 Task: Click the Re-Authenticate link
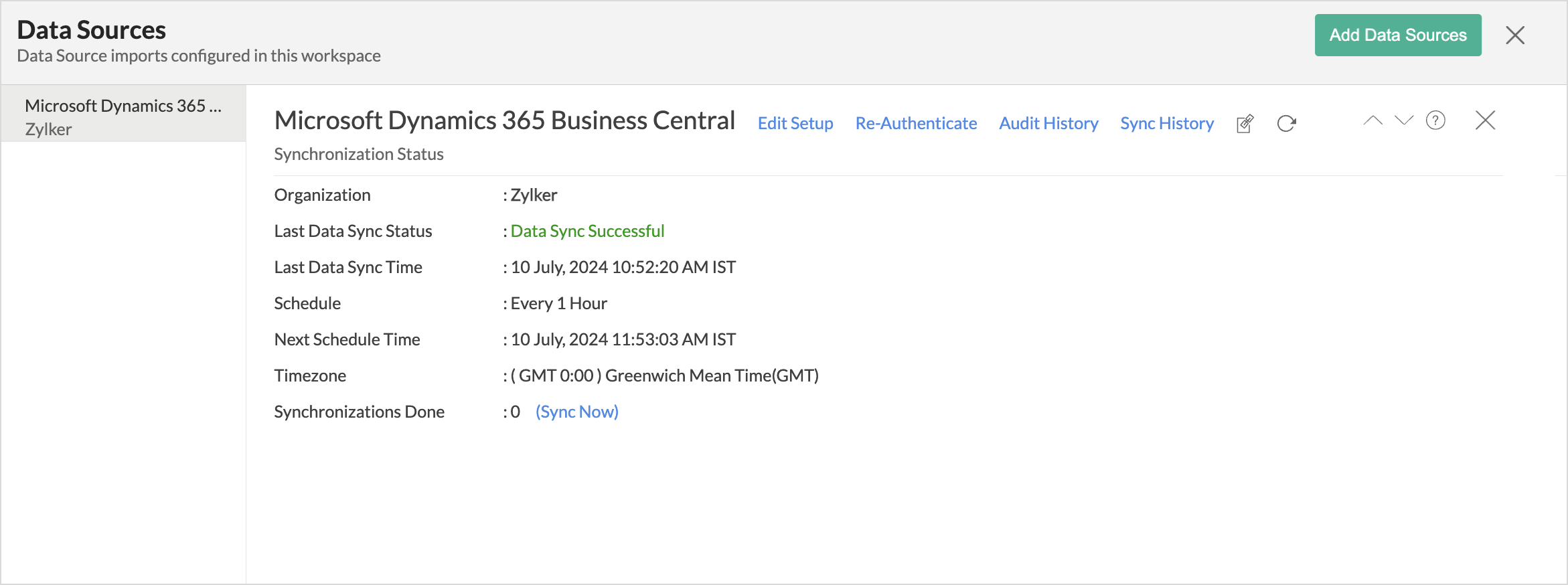[915, 123]
